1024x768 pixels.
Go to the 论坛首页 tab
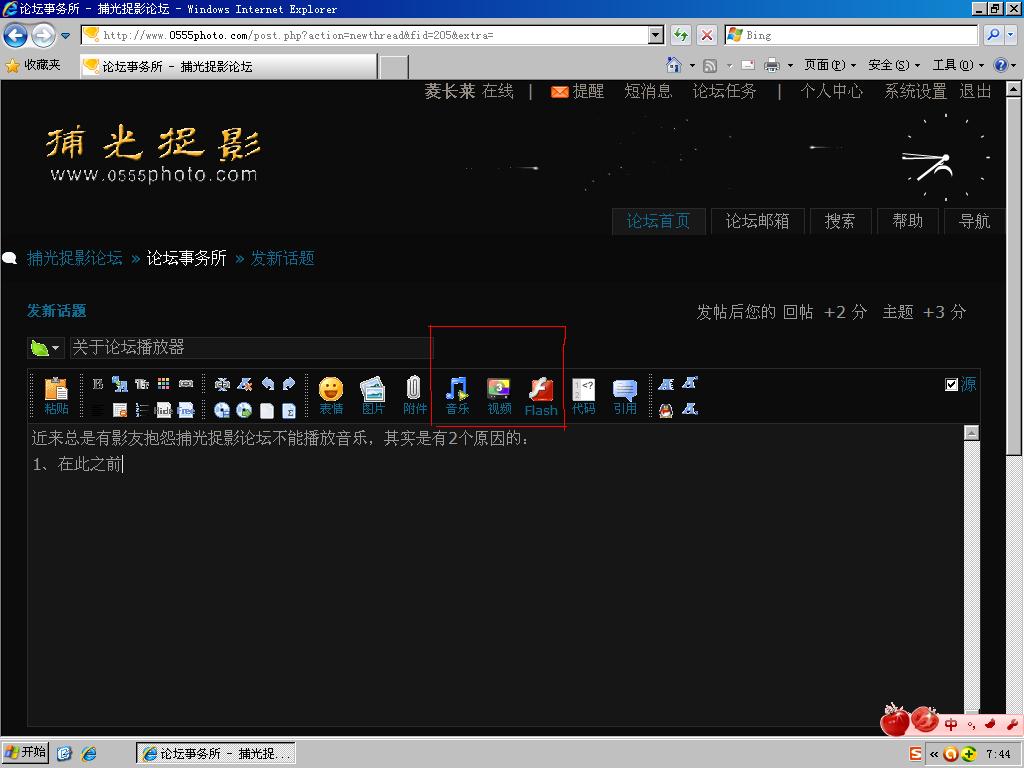[x=658, y=221]
